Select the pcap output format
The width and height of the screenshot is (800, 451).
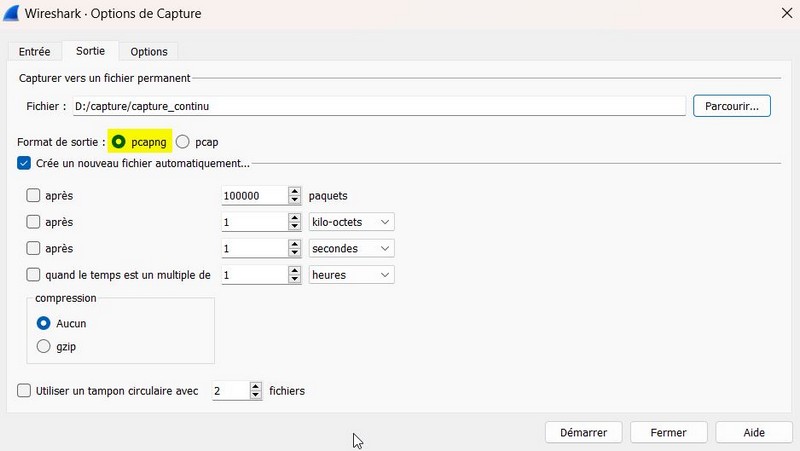(182, 143)
